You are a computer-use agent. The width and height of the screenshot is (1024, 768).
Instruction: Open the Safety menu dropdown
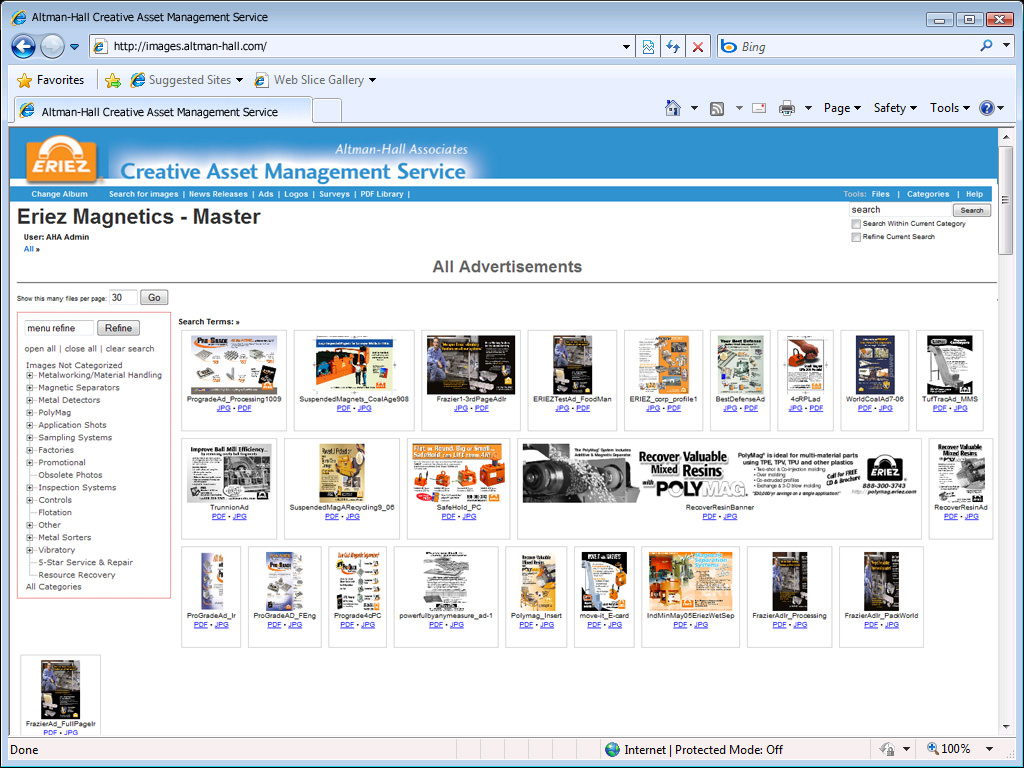[895, 108]
